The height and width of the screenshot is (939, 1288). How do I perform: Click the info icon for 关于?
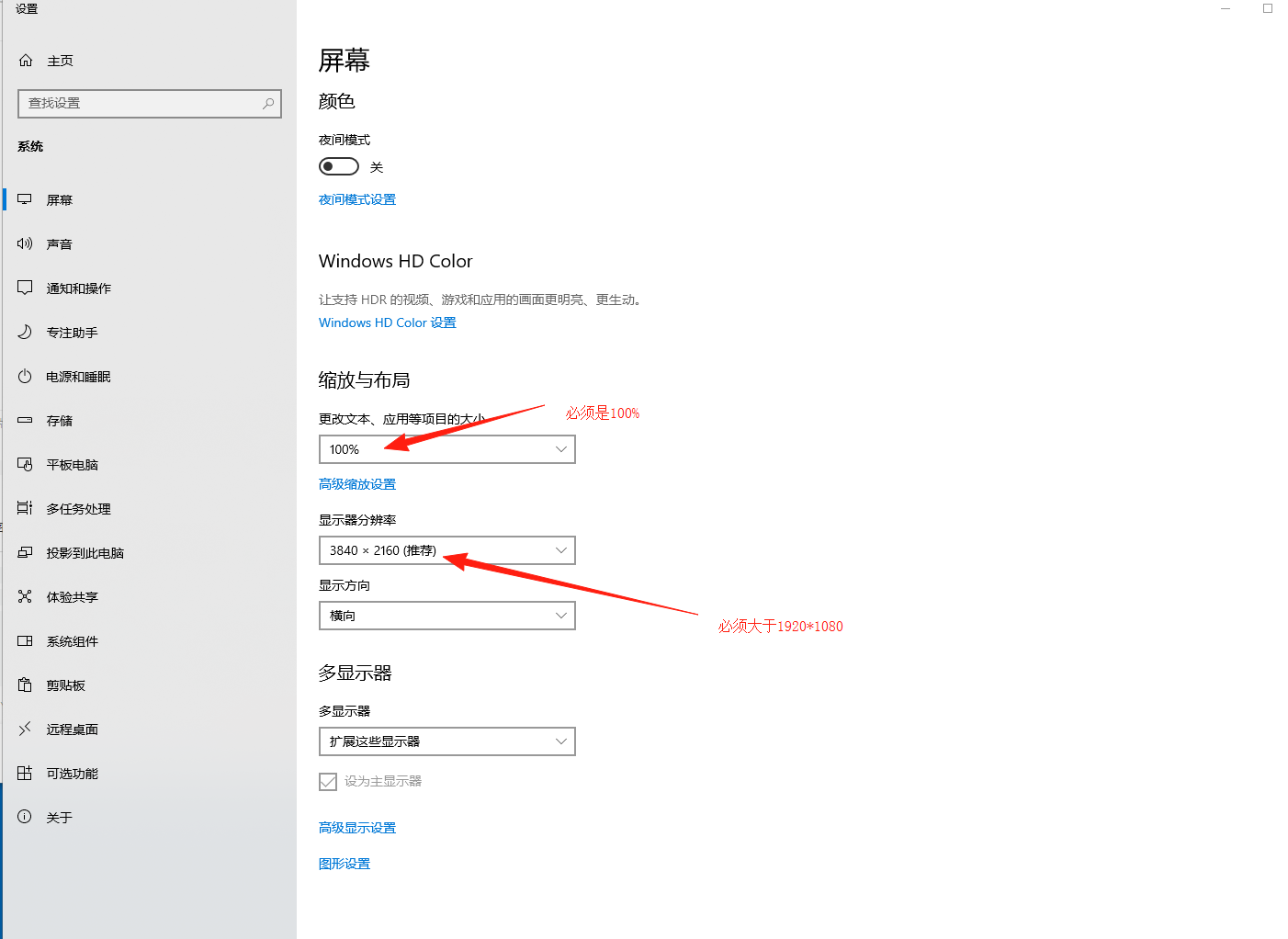coord(25,818)
